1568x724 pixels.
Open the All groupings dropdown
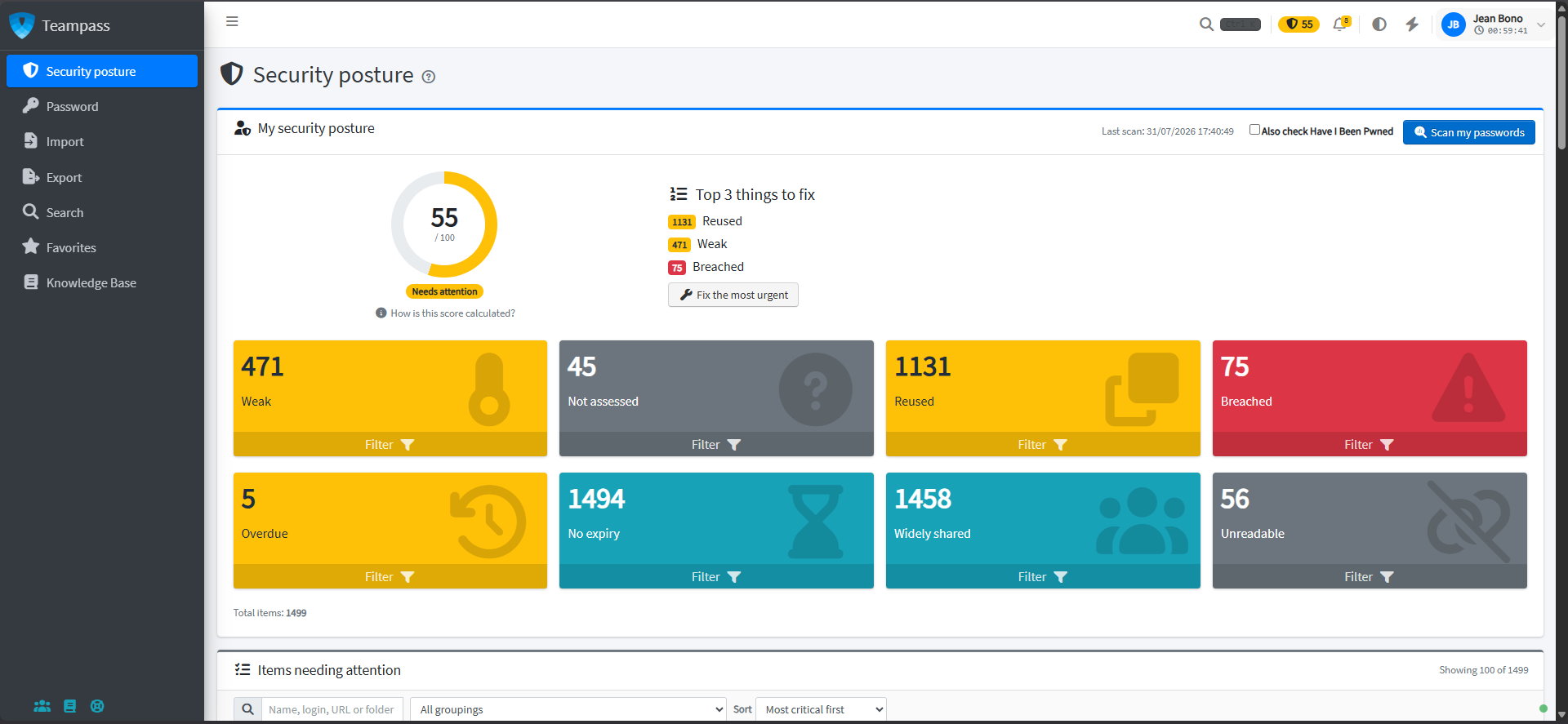click(568, 709)
